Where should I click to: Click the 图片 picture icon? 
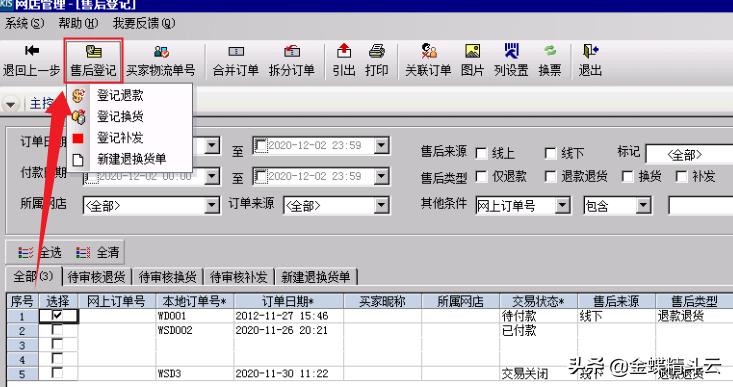pyautogui.click(x=472, y=51)
